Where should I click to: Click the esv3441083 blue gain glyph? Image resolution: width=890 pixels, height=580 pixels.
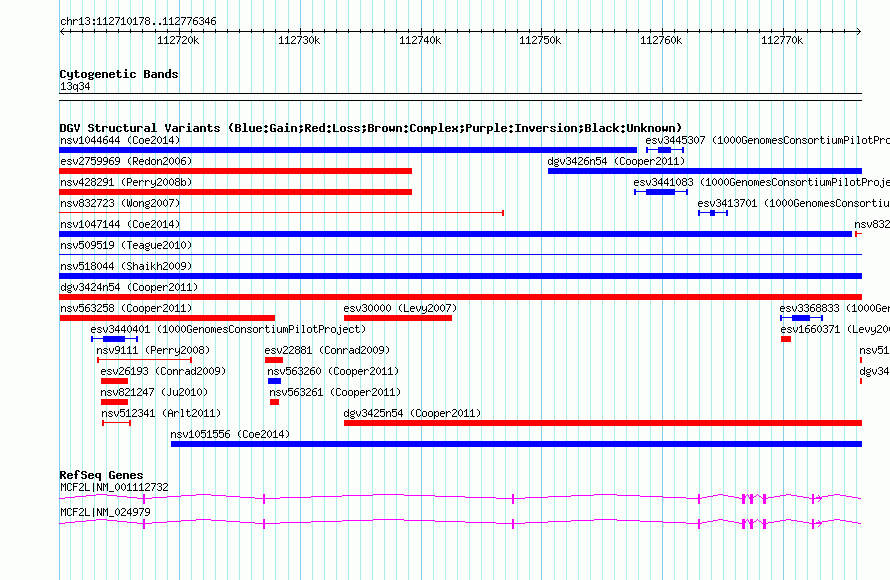click(661, 192)
